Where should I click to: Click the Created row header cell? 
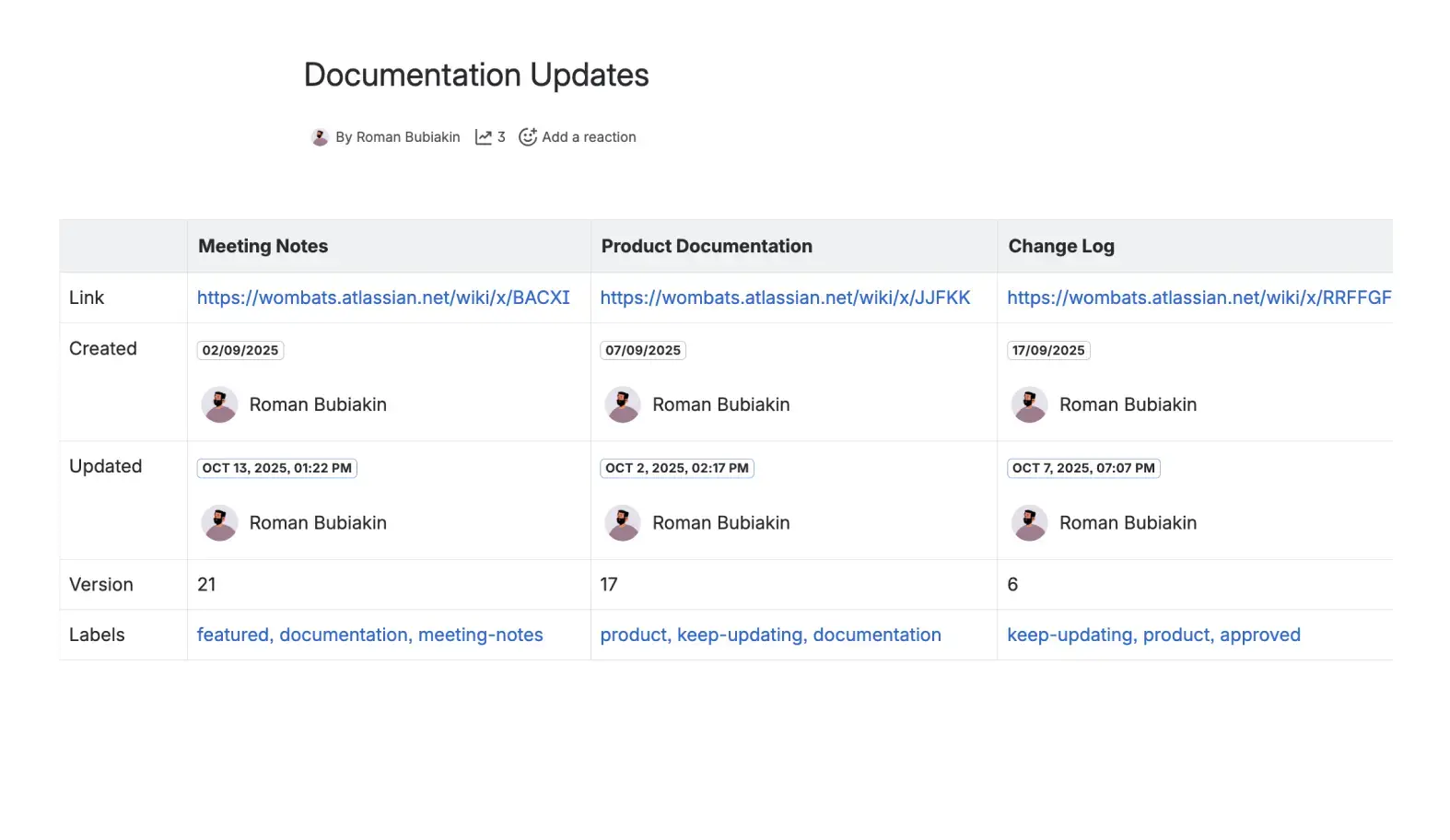123,382
